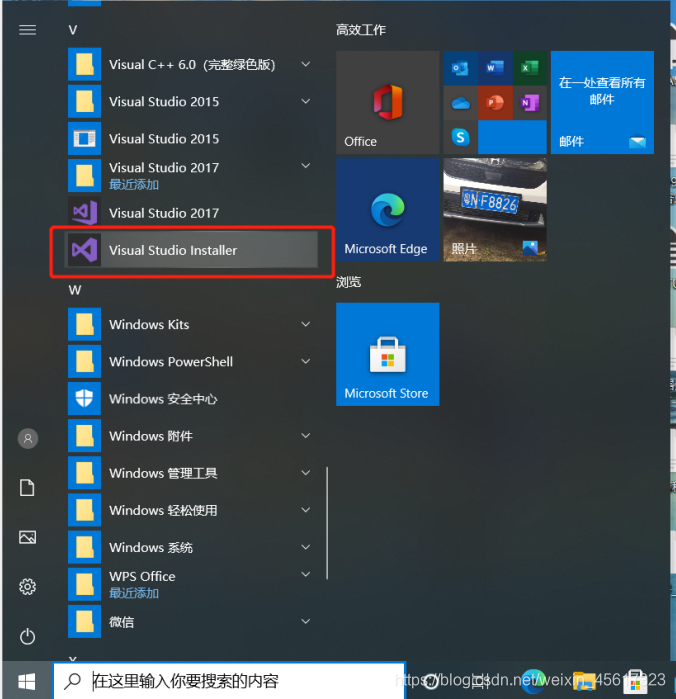Open the Visual Studio 2017 app entry

(191, 213)
